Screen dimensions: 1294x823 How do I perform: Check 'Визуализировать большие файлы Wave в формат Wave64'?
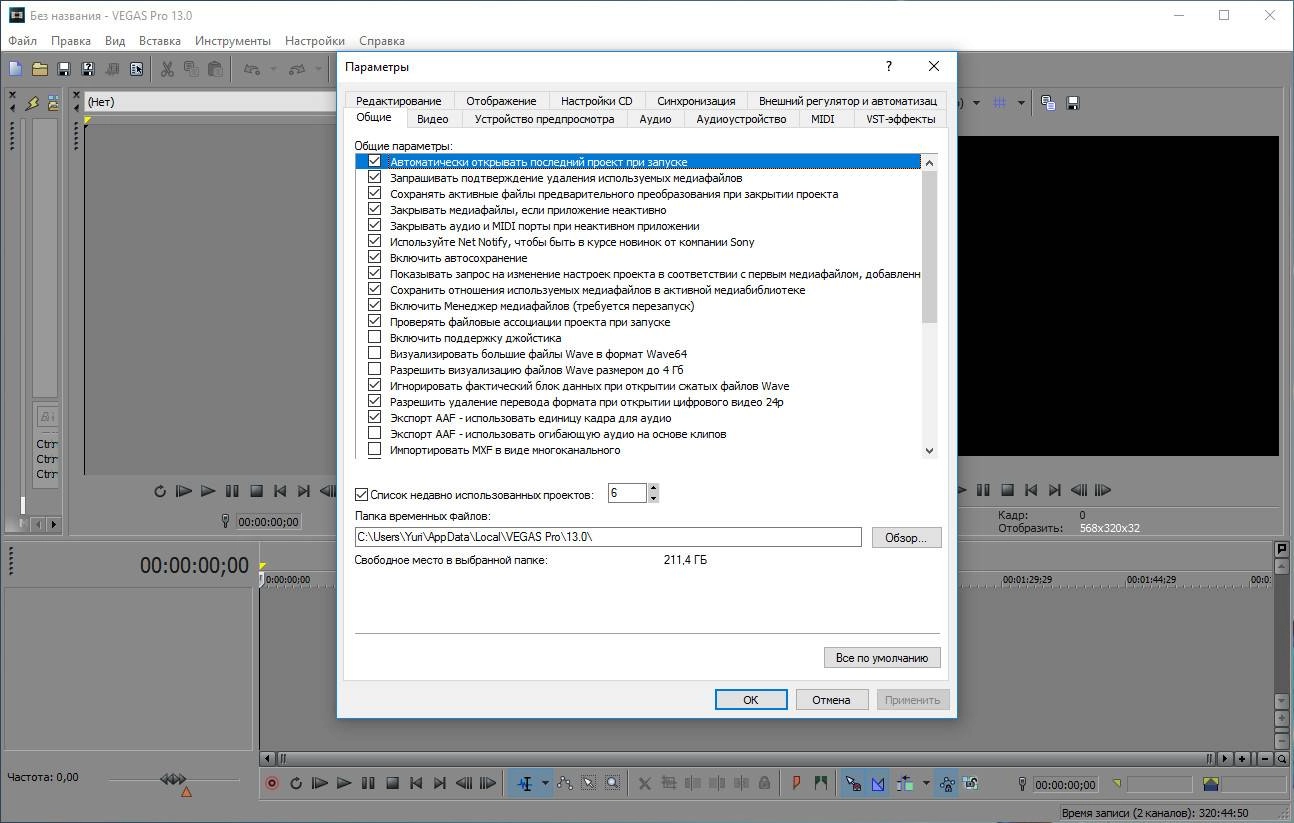(375, 353)
